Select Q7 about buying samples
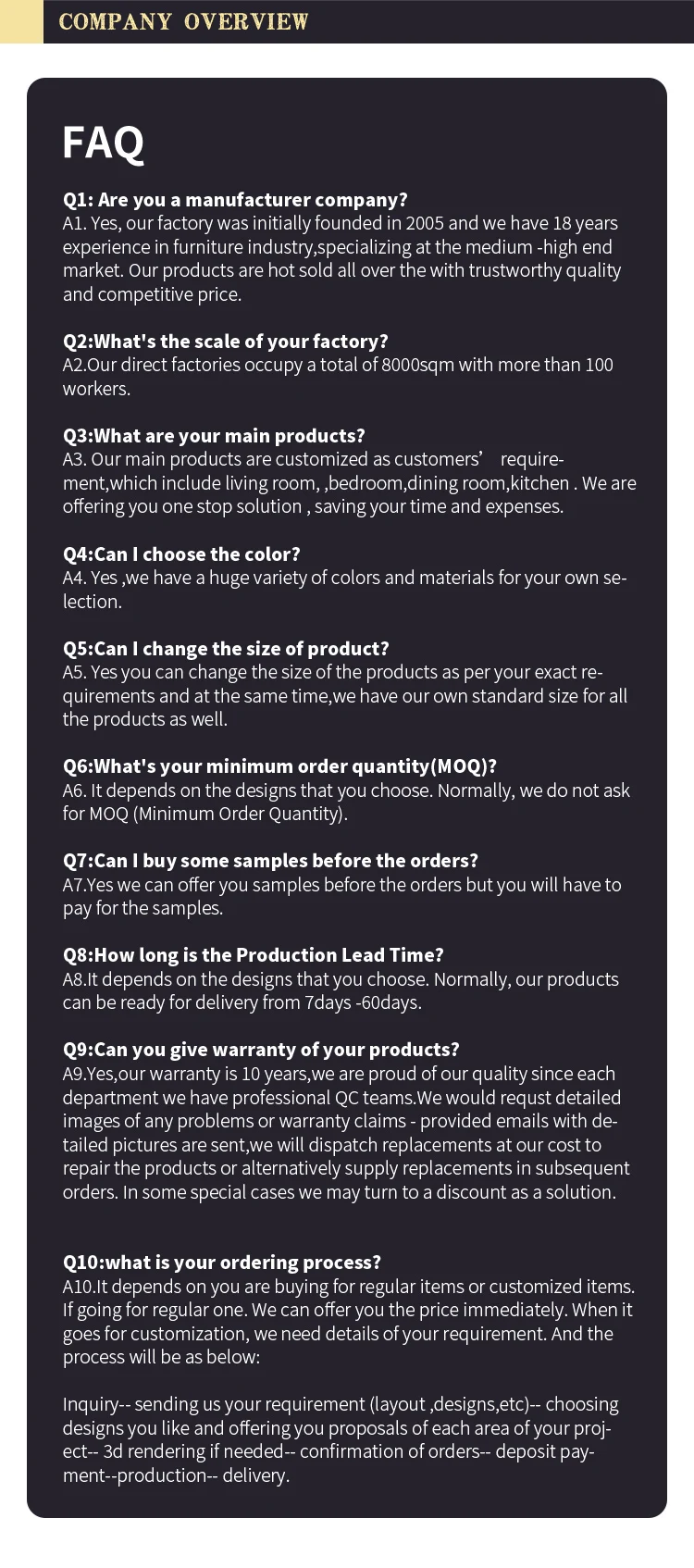This screenshot has height=1568, width=694. pos(270,861)
